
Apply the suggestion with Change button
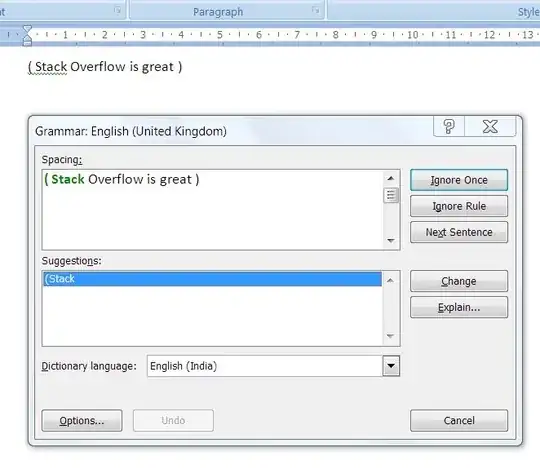(x=459, y=281)
